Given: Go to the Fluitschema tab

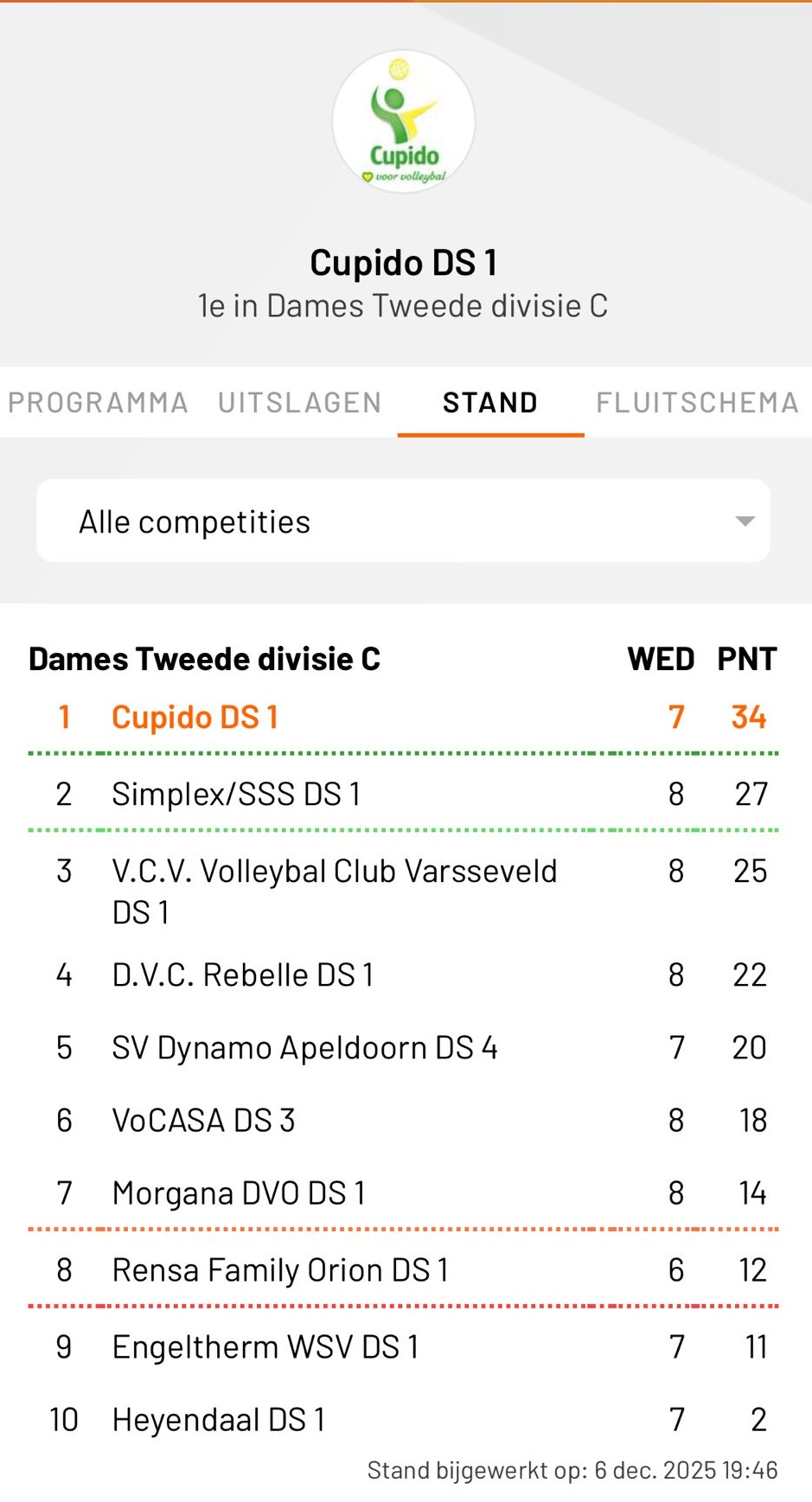Looking at the screenshot, I should [697, 403].
